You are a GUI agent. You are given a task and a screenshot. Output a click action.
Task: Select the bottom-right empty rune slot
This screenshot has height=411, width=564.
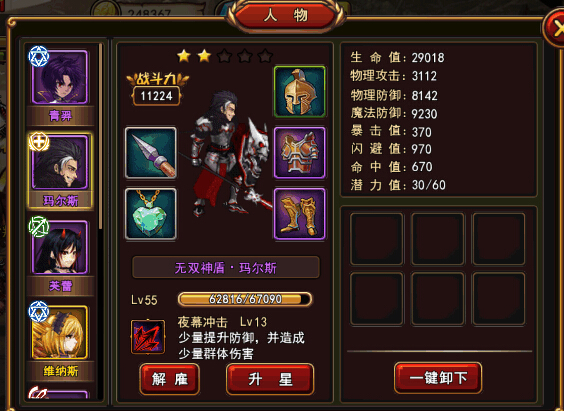tap(499, 299)
